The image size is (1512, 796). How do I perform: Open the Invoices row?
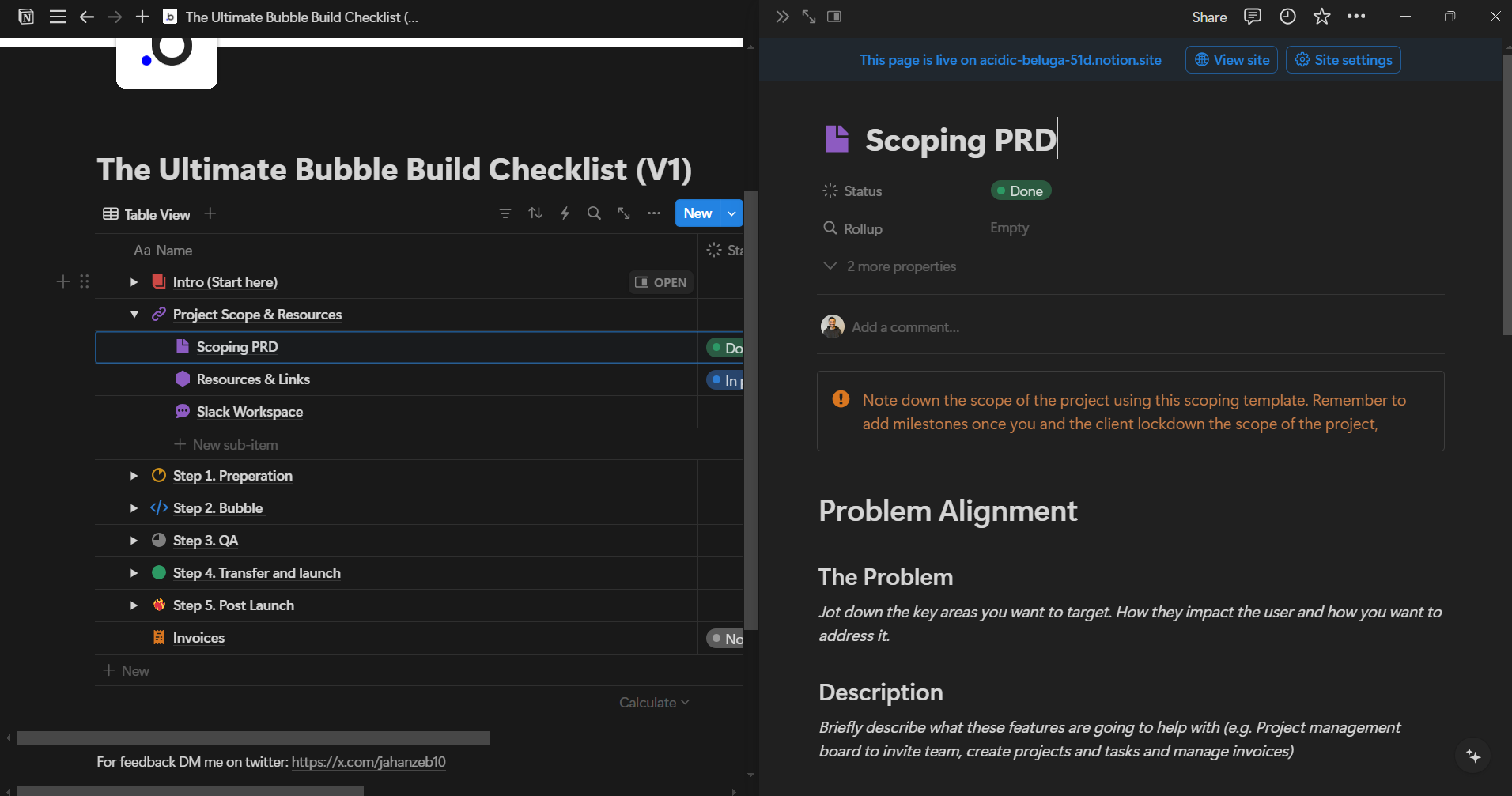198,638
